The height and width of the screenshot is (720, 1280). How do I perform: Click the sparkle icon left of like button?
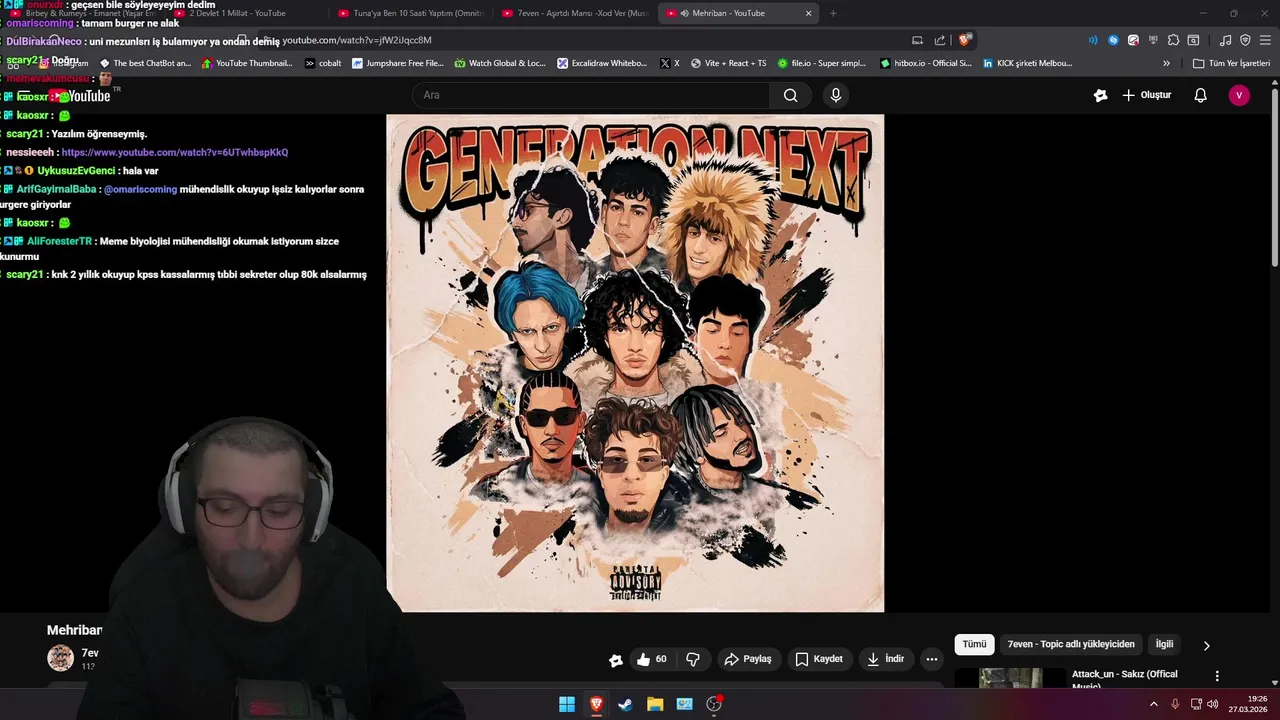point(616,659)
